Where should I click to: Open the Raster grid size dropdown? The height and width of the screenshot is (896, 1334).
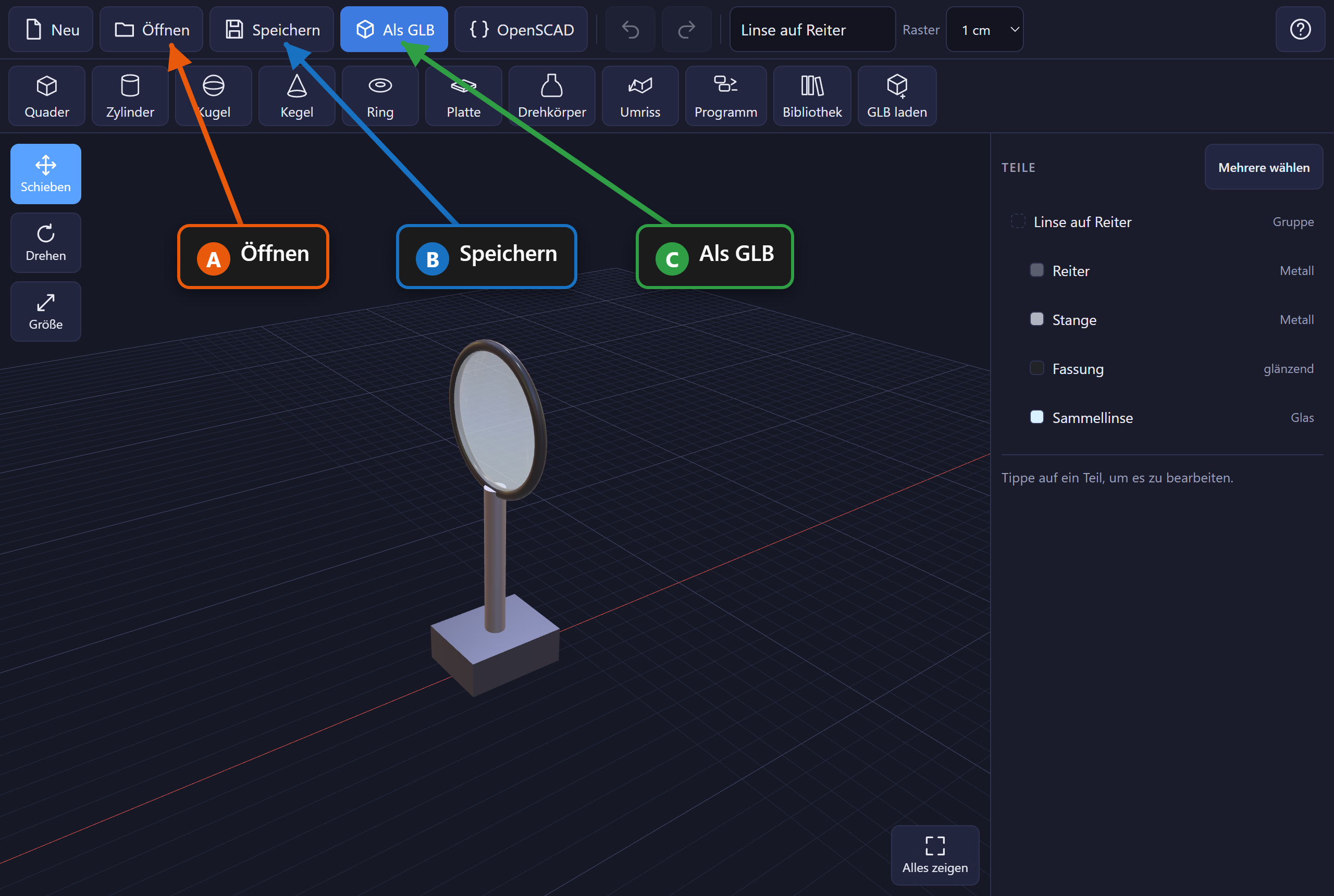pyautogui.click(x=984, y=30)
